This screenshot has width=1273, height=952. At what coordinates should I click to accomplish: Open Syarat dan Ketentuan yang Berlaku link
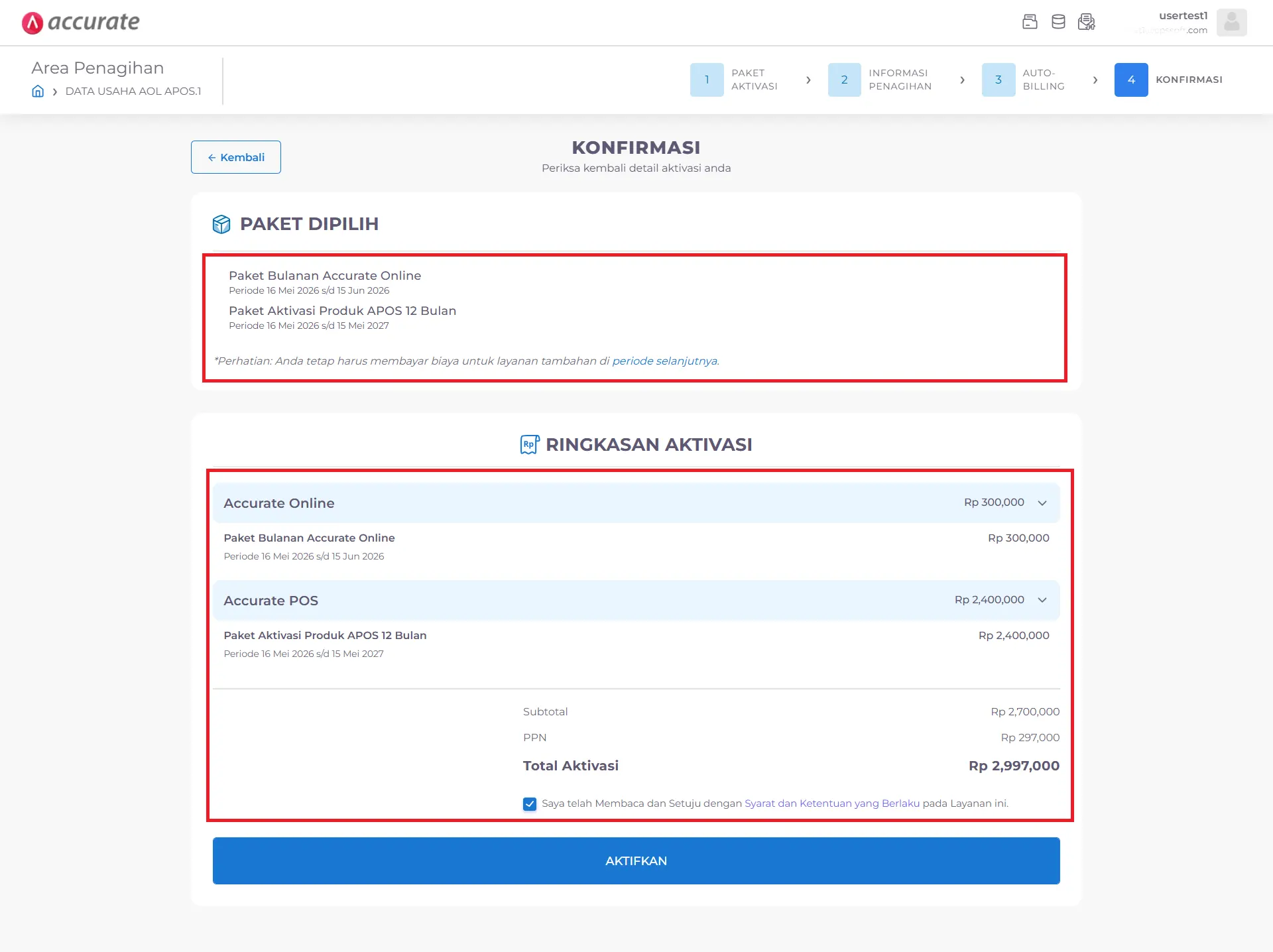tap(832, 803)
